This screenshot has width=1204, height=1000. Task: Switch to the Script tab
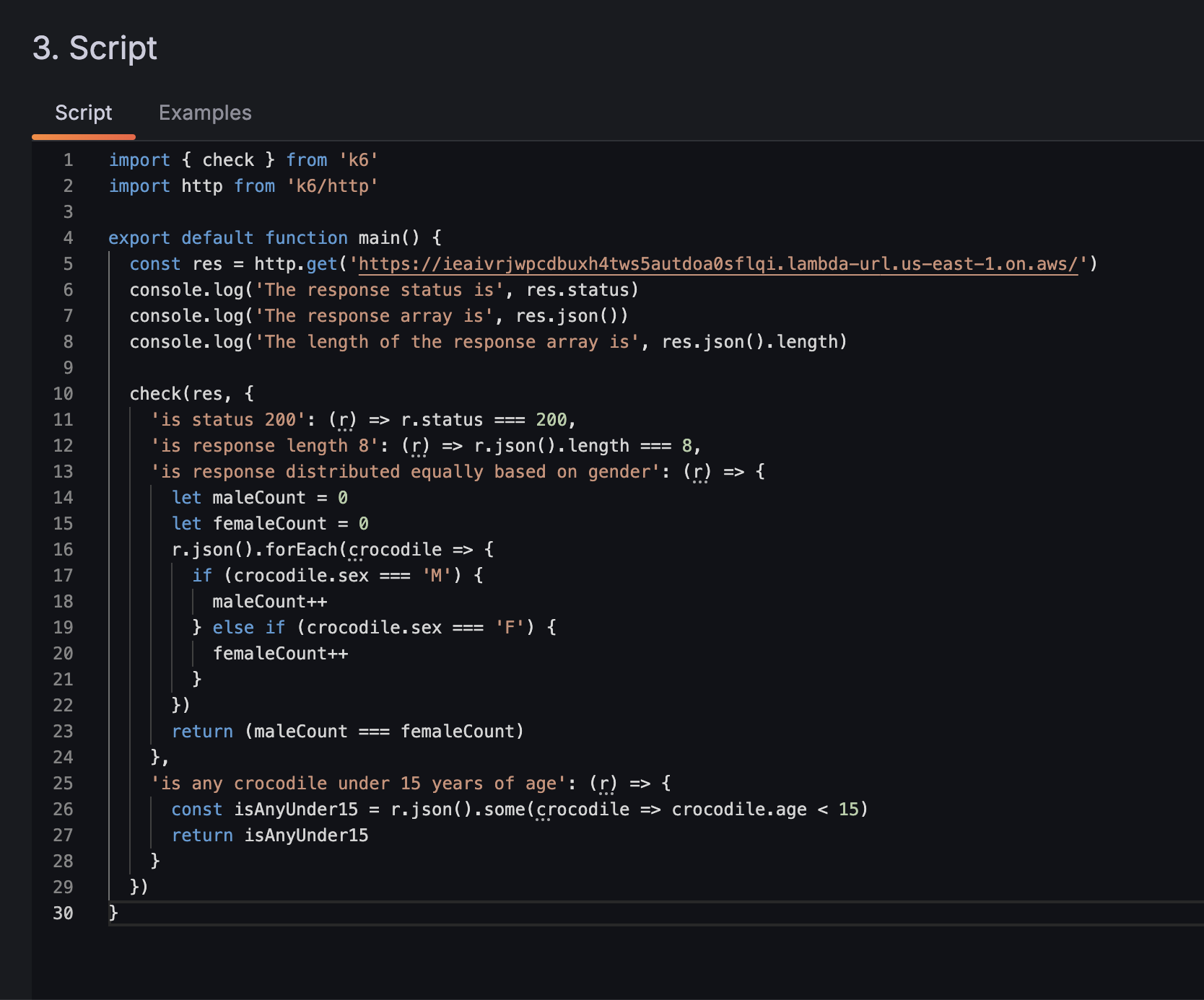84,113
